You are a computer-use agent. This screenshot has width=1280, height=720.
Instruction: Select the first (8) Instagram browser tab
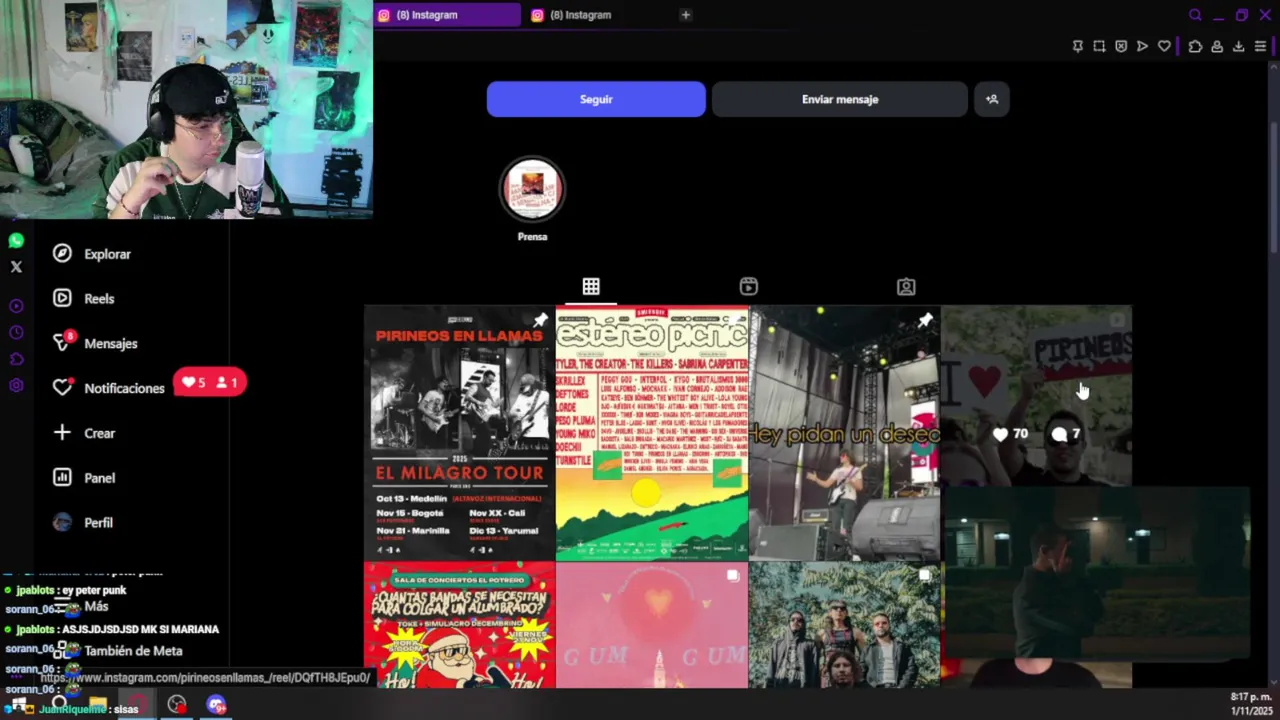(x=447, y=15)
